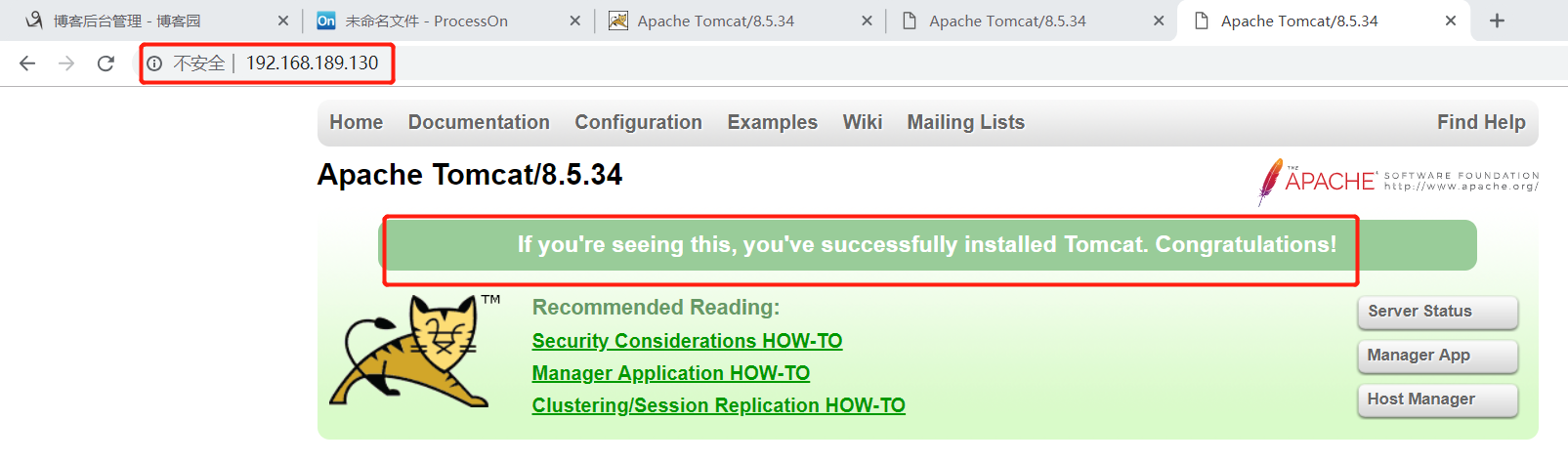Open Security Considerations HOW-TO link

coord(687,341)
